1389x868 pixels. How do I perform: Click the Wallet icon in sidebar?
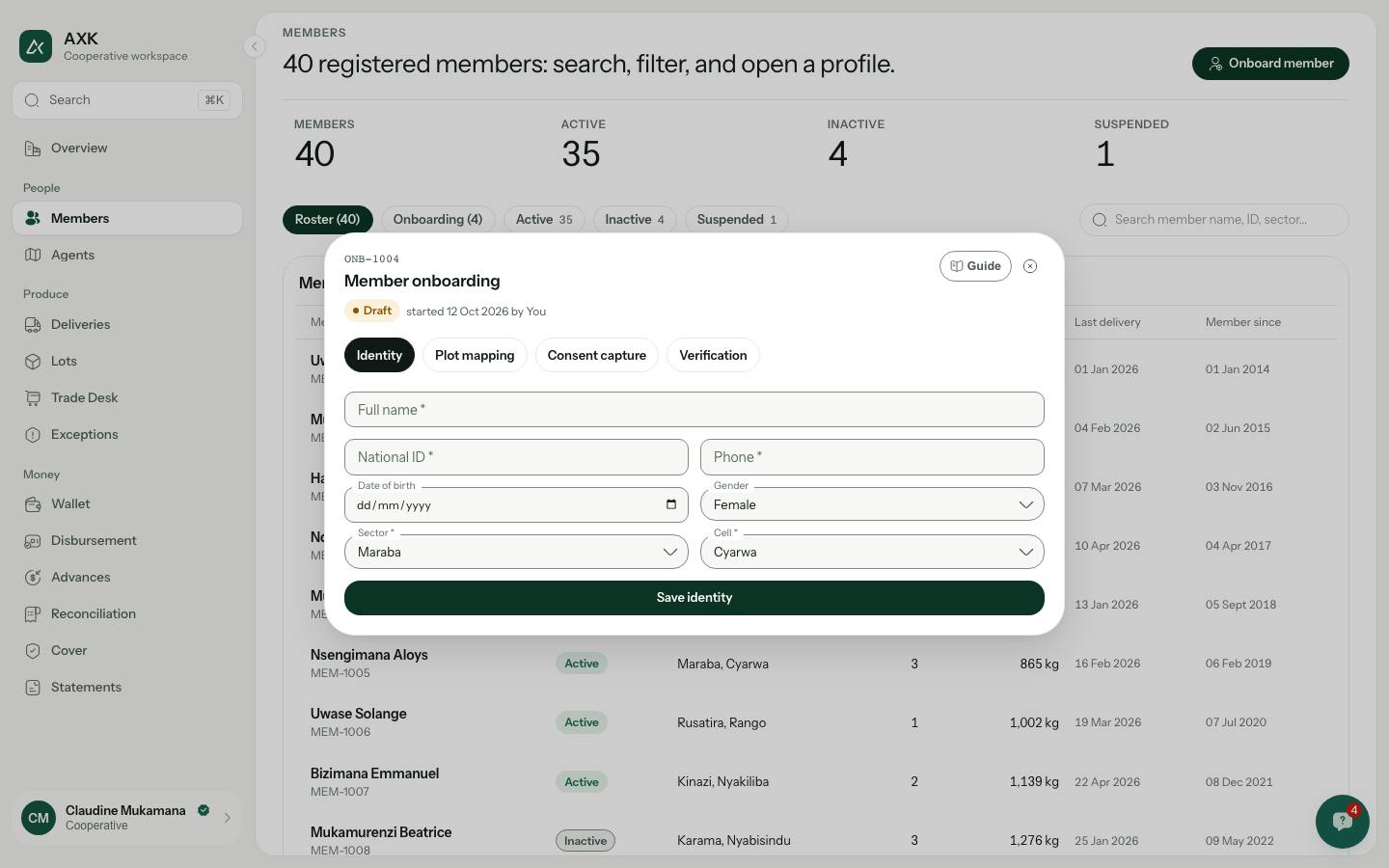click(33, 504)
